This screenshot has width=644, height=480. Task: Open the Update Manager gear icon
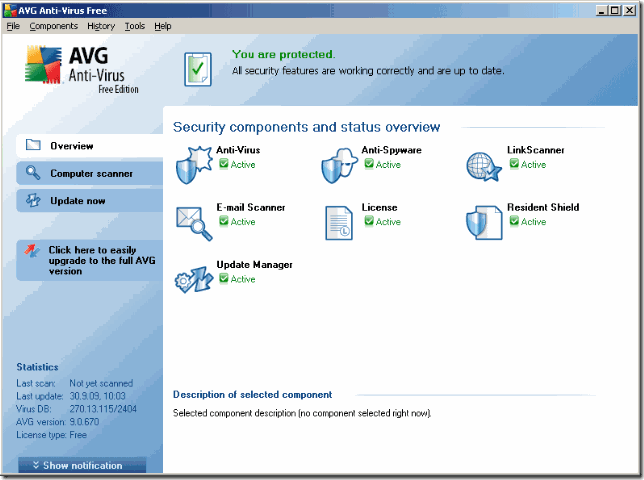click(194, 280)
